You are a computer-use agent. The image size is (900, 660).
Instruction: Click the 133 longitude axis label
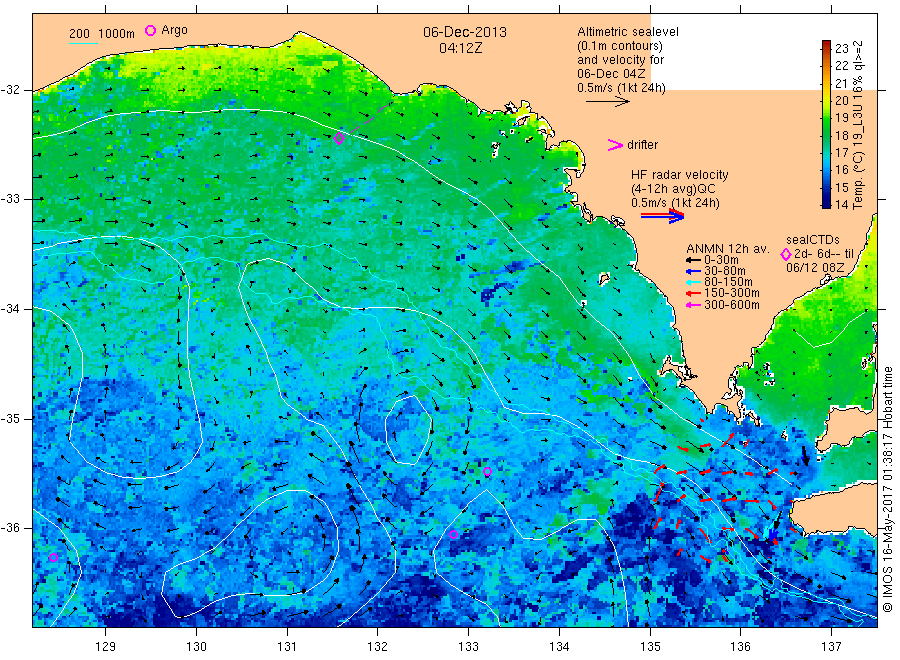point(468,647)
